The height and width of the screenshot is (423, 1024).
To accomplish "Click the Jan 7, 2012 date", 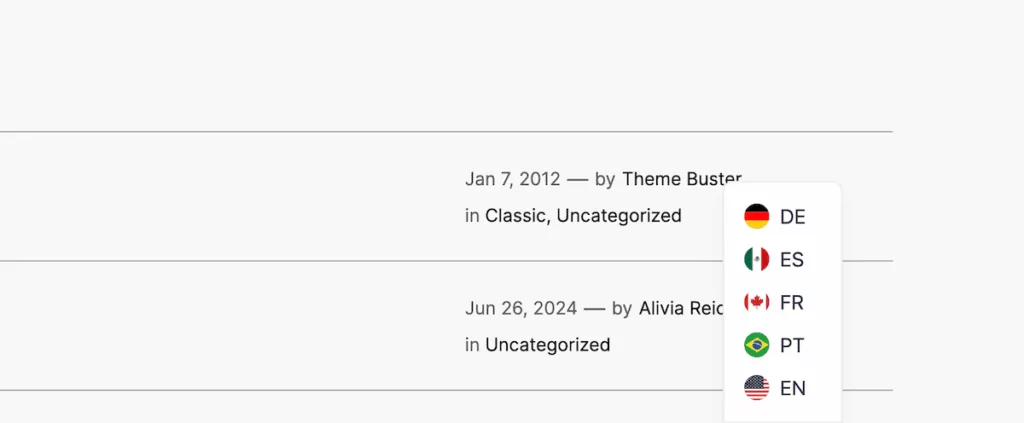I will pos(512,179).
